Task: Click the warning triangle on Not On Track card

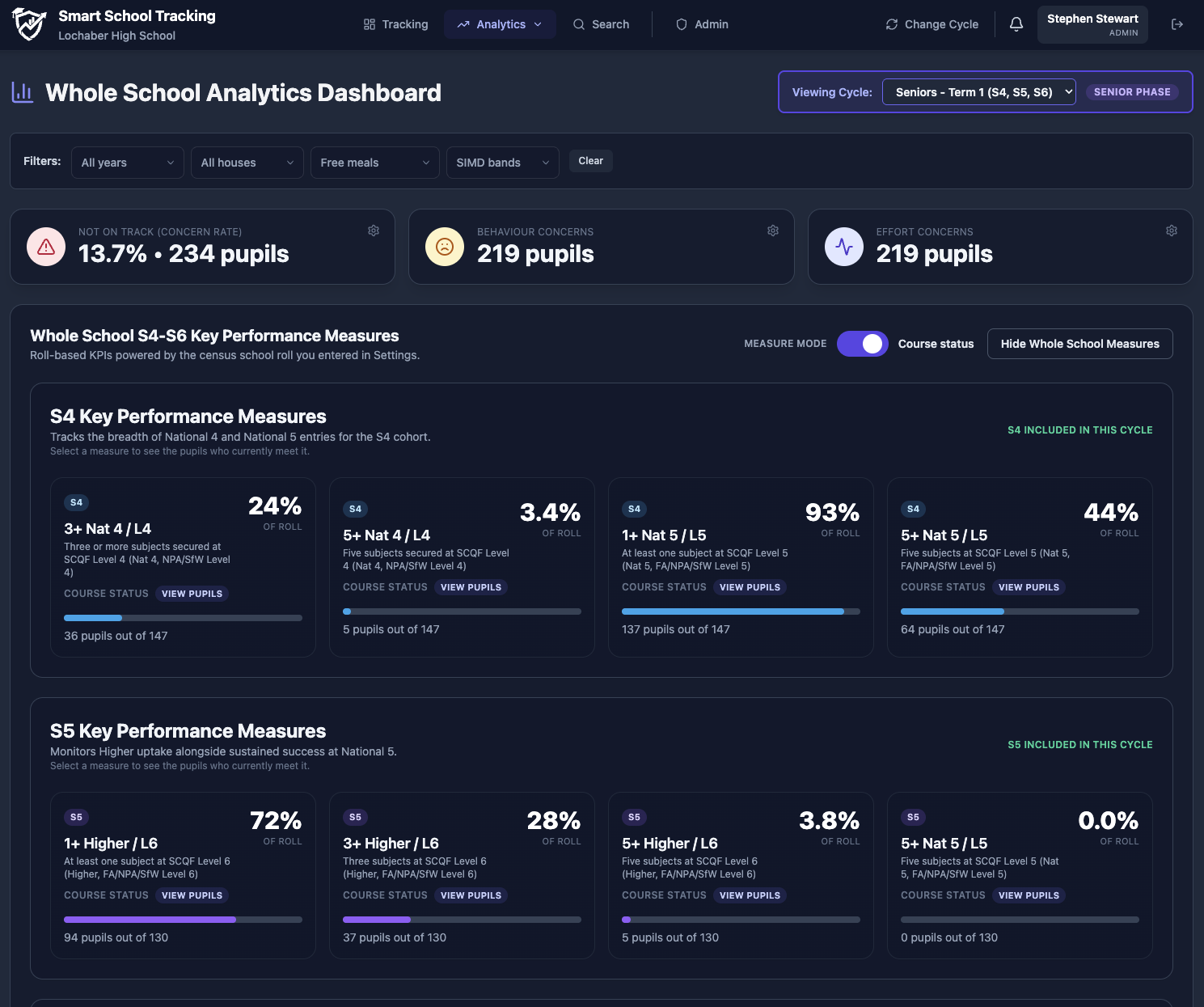Action: point(45,247)
